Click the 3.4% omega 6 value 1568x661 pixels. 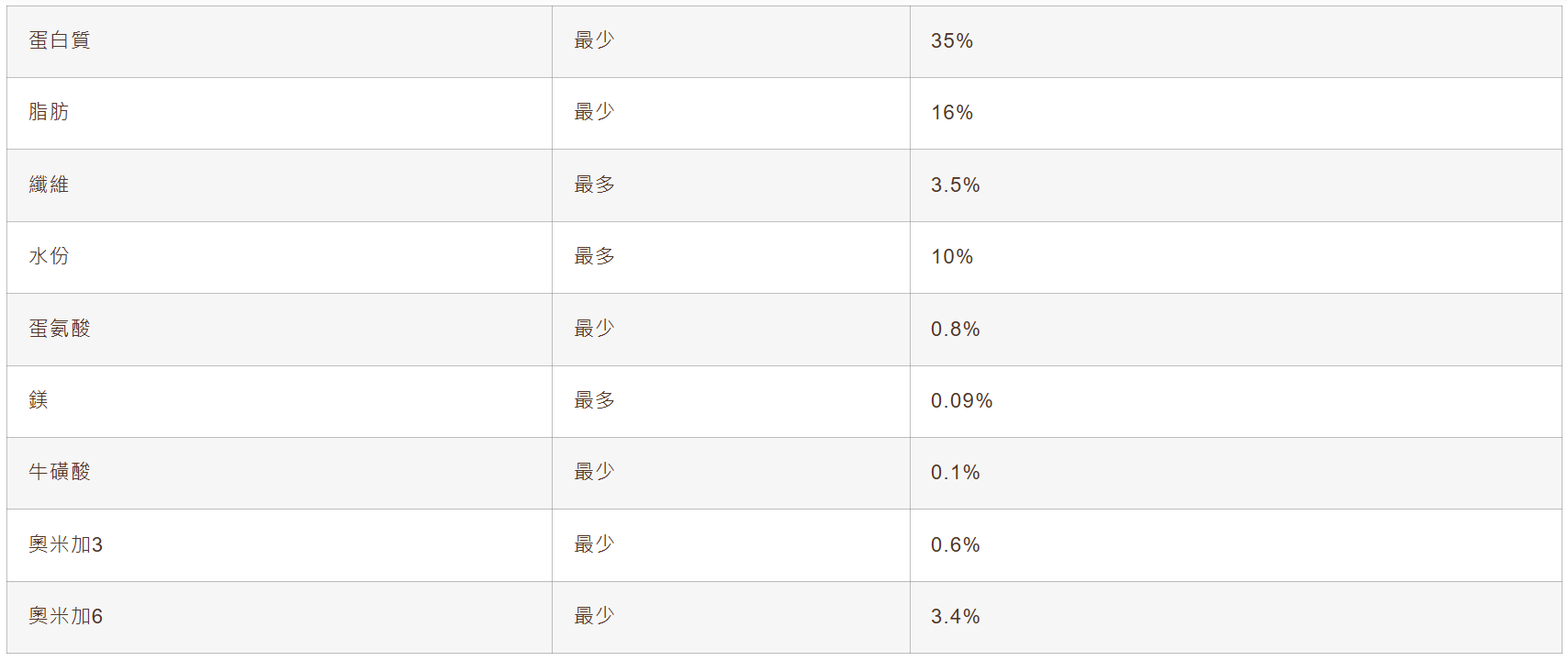[x=956, y=617]
